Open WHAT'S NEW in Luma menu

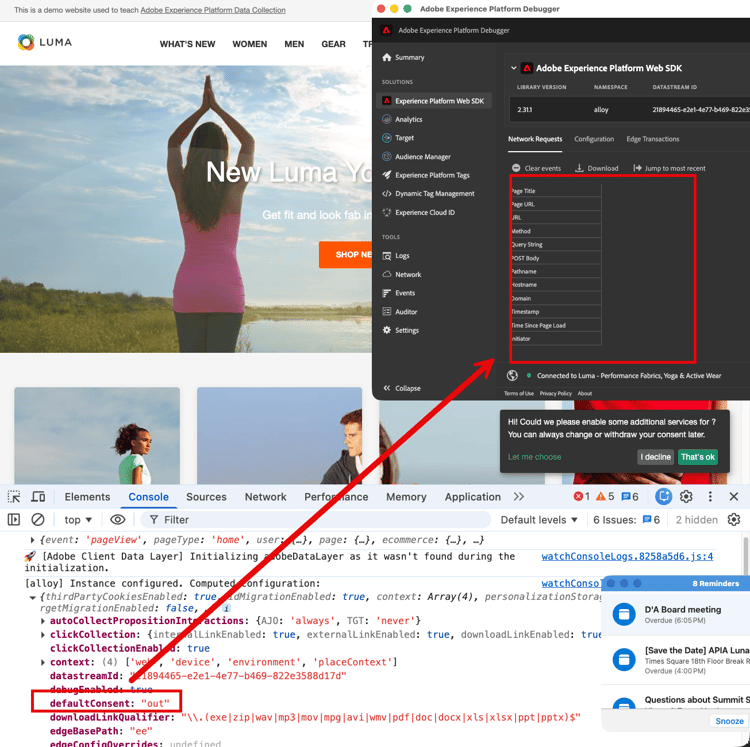click(188, 44)
